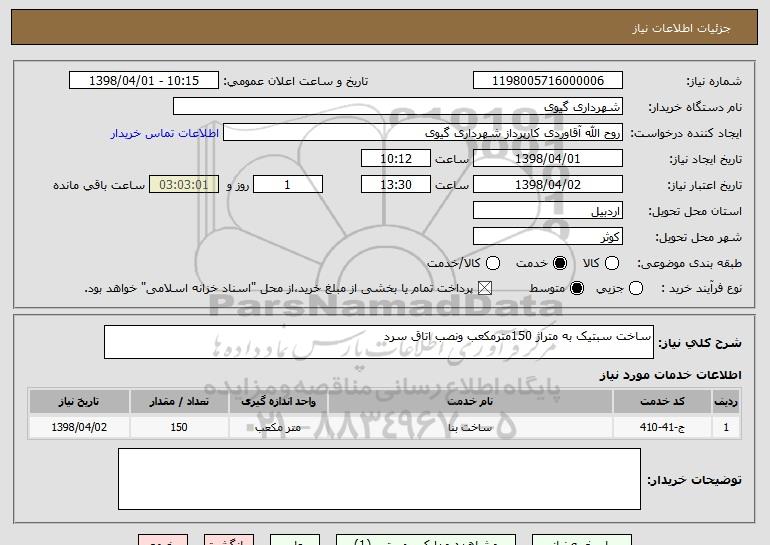The image size is (770, 545).
Task: Click row number 1 in services table
Action: [726, 427]
